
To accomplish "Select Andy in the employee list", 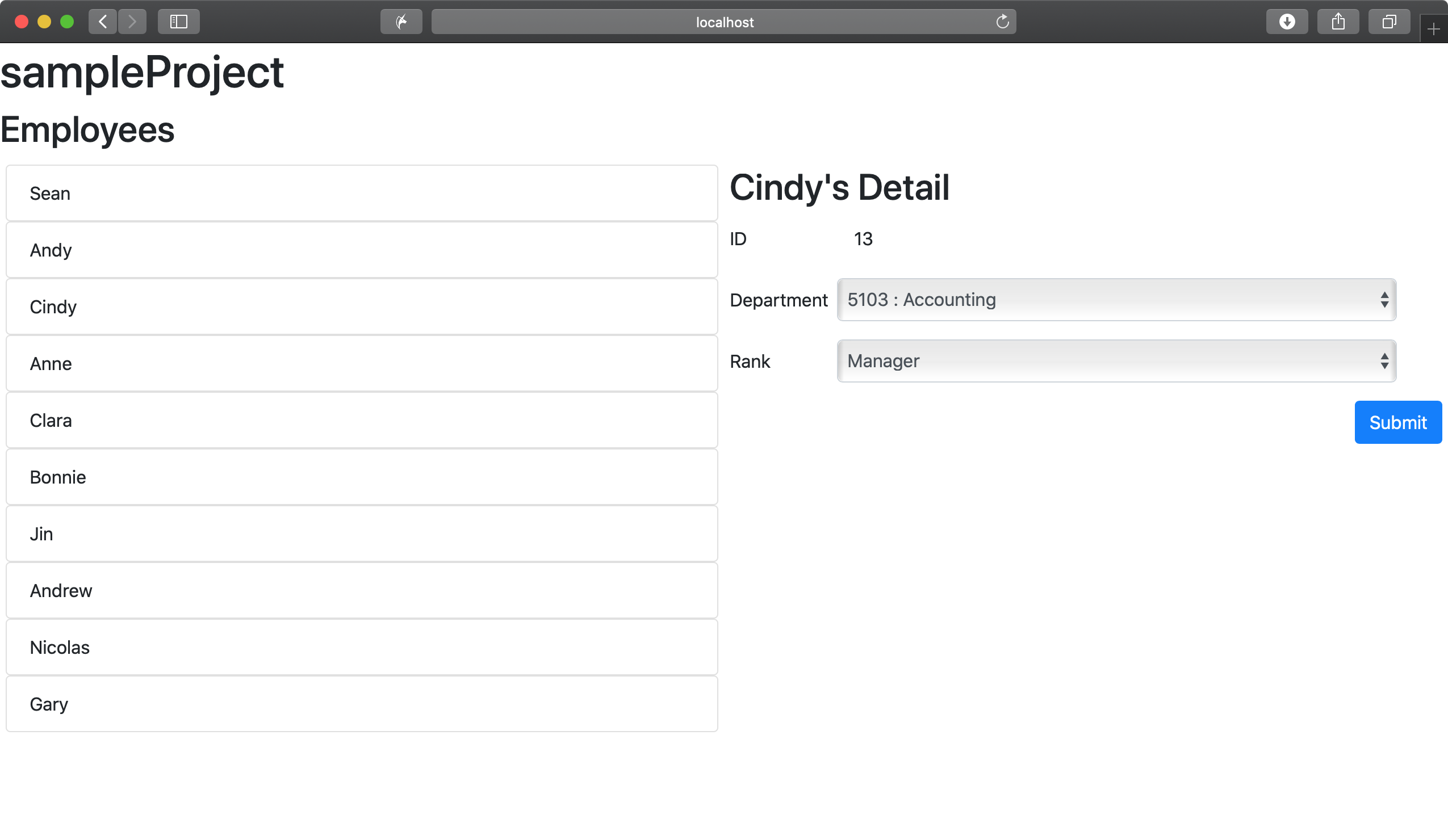I will (x=361, y=250).
